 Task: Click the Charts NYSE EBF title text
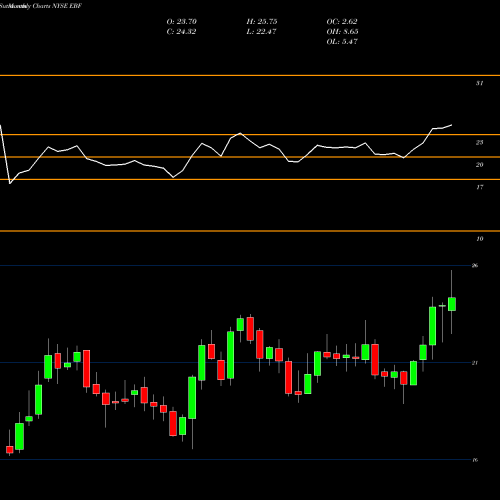pos(57,6)
